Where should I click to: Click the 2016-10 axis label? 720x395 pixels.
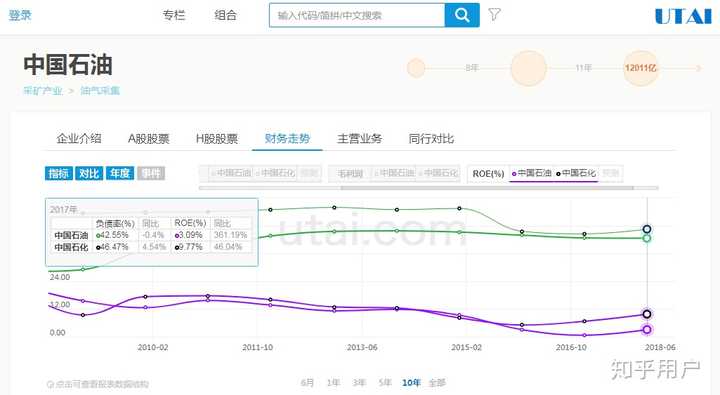(x=571, y=348)
